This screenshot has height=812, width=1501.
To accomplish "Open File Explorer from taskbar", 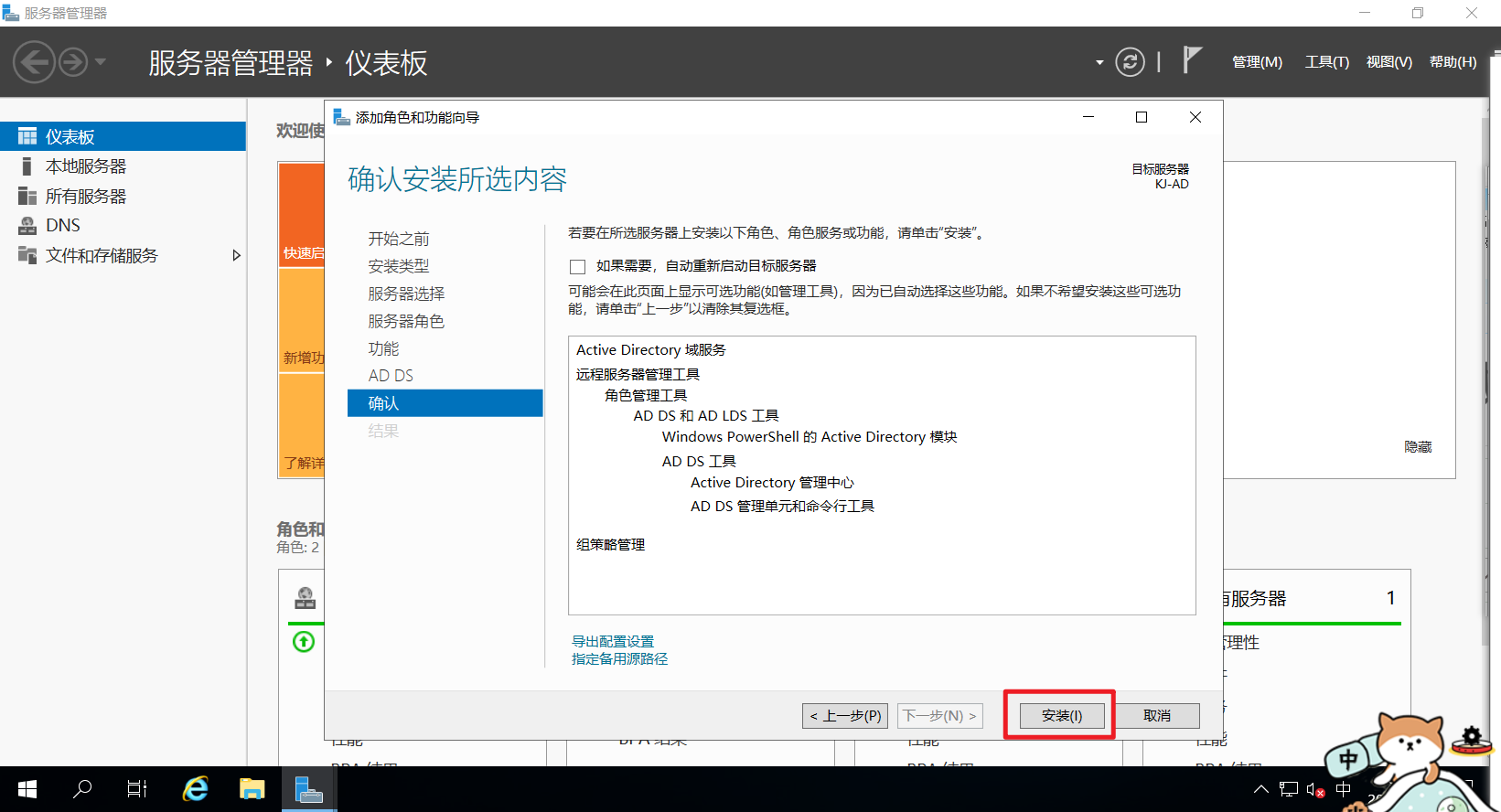I will (x=252, y=789).
